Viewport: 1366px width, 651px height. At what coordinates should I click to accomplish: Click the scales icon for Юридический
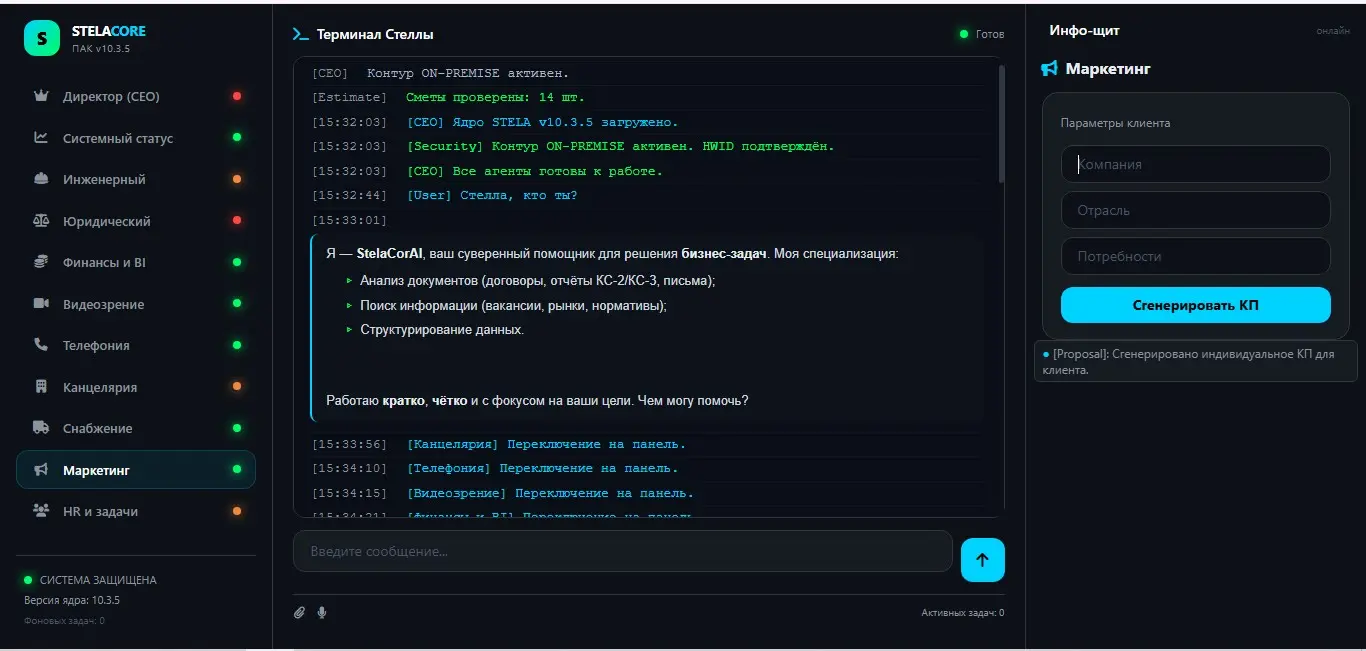click(x=41, y=221)
